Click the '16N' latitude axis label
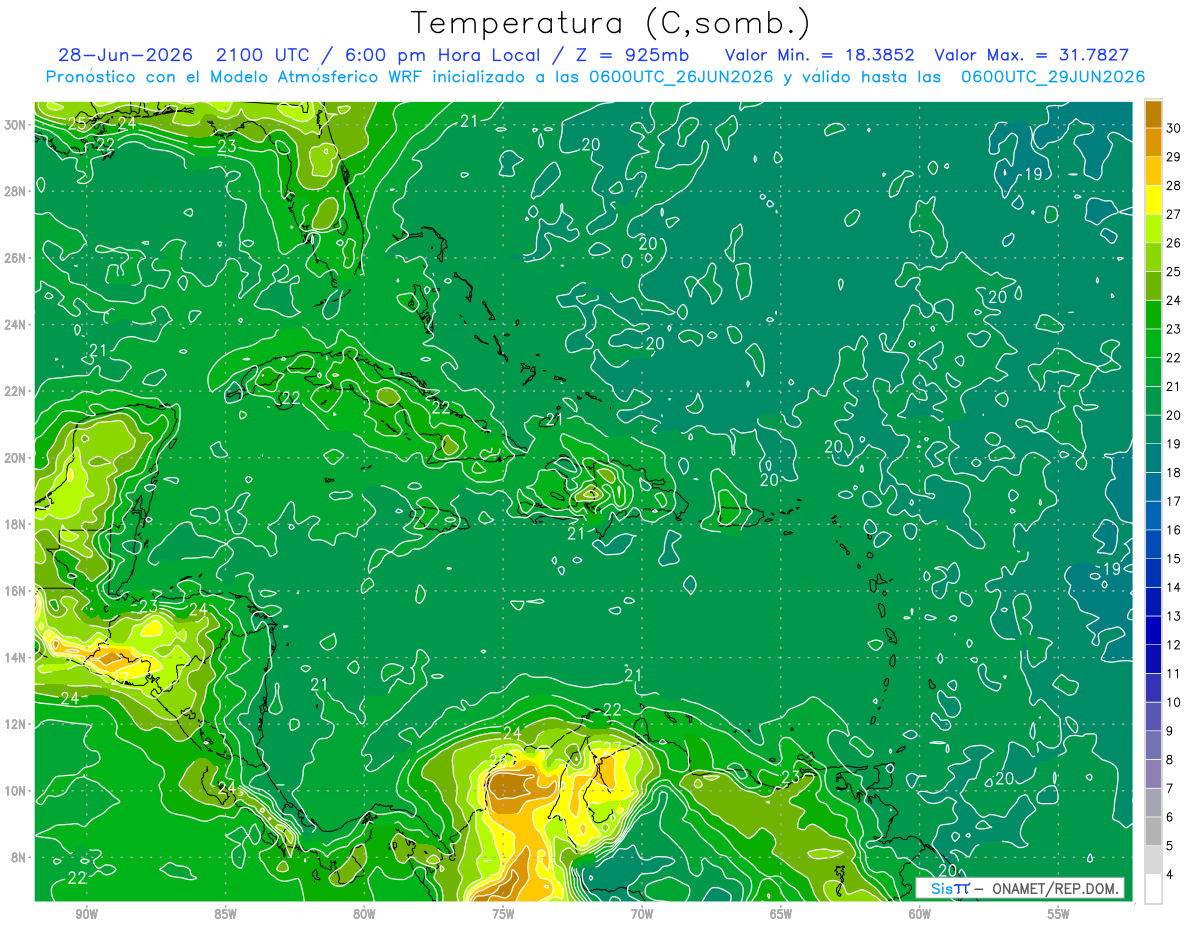 17,591
